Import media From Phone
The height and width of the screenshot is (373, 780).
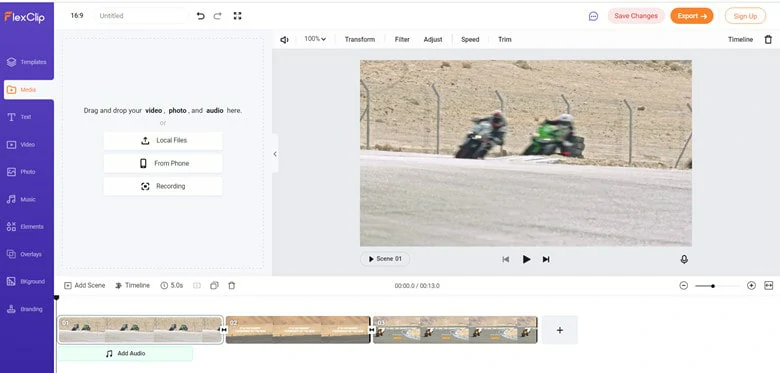click(x=163, y=164)
